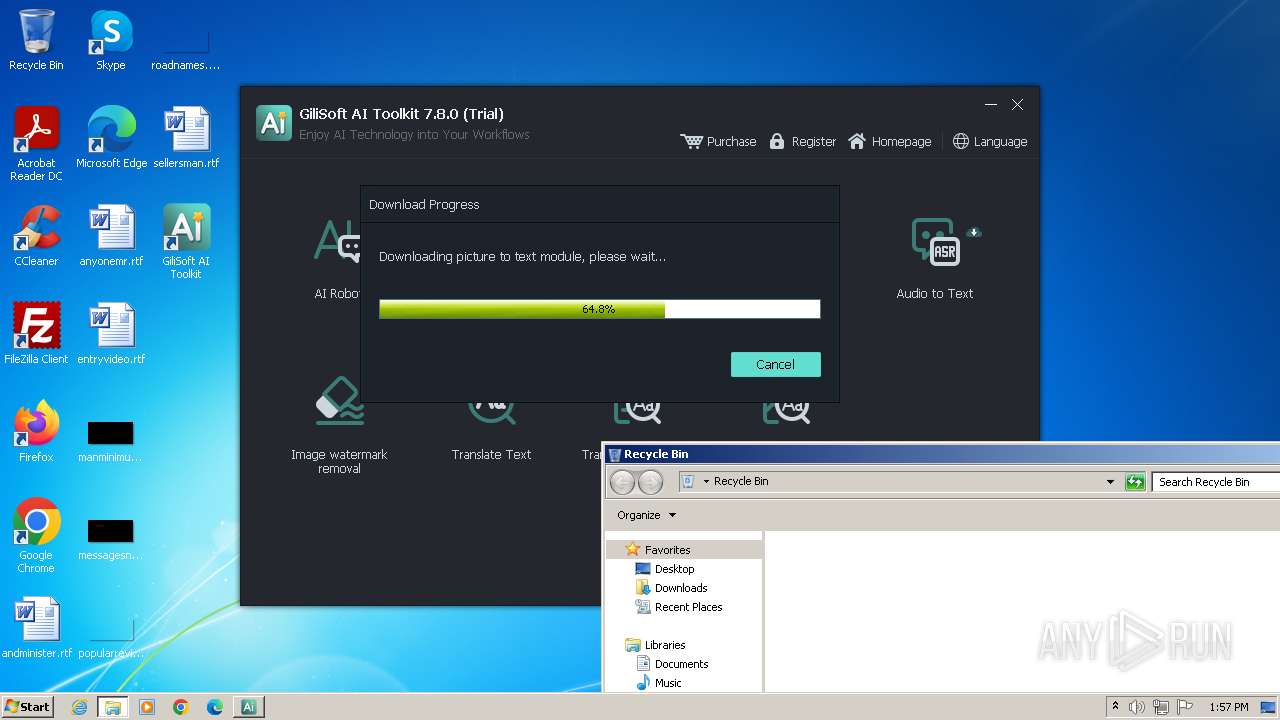
Task: Open Windows Explorer from taskbar
Action: (x=113, y=707)
